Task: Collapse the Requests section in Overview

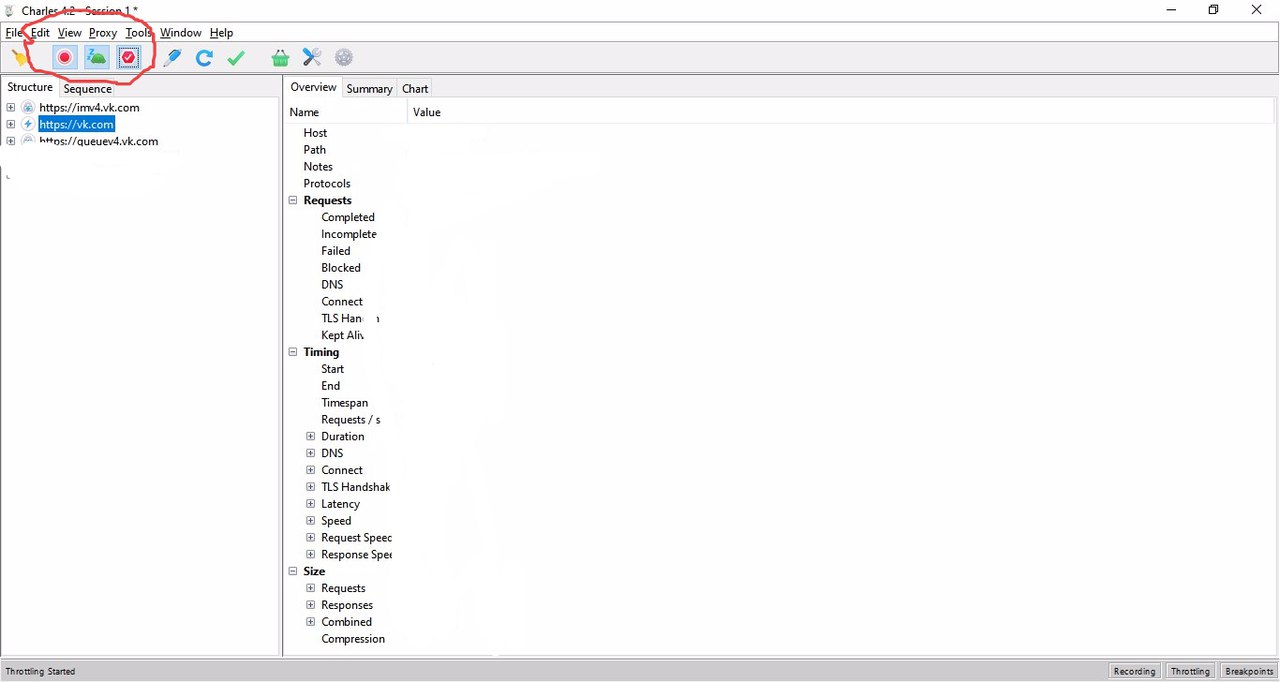Action: coord(293,201)
